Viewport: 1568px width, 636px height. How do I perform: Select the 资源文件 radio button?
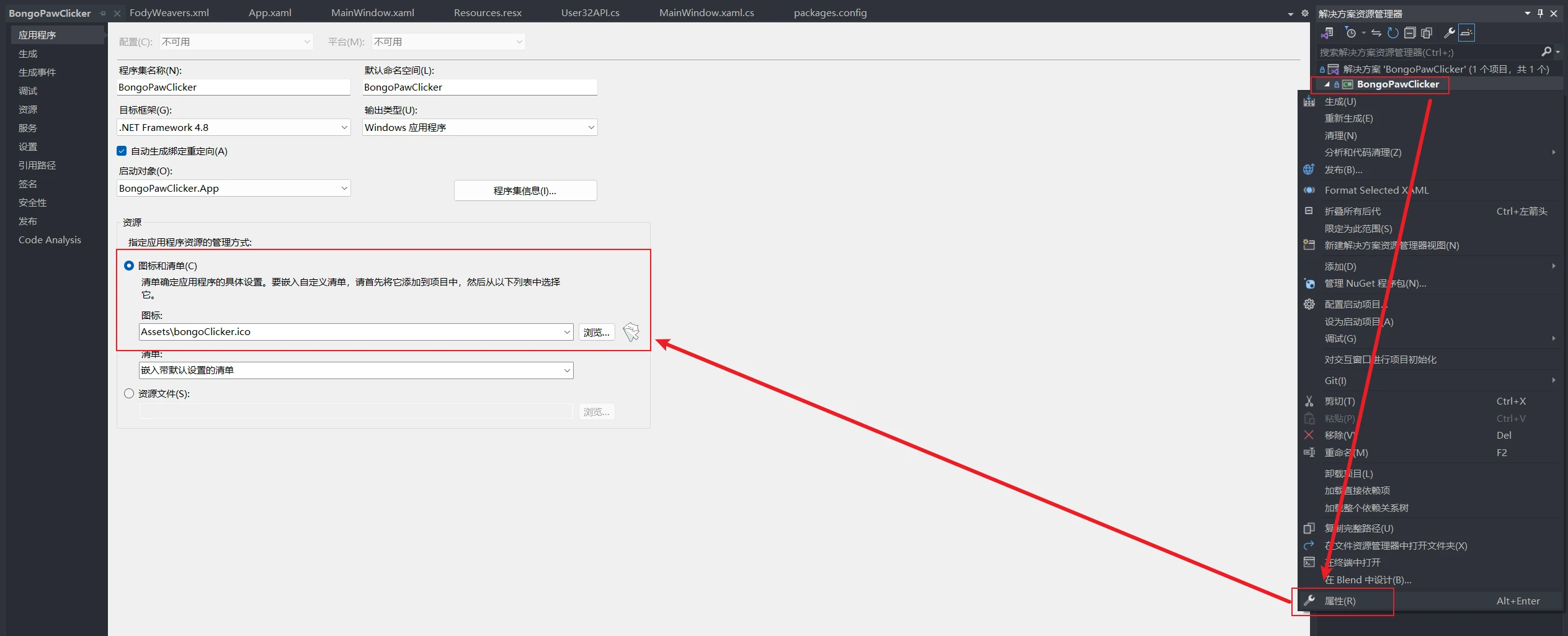pos(129,393)
